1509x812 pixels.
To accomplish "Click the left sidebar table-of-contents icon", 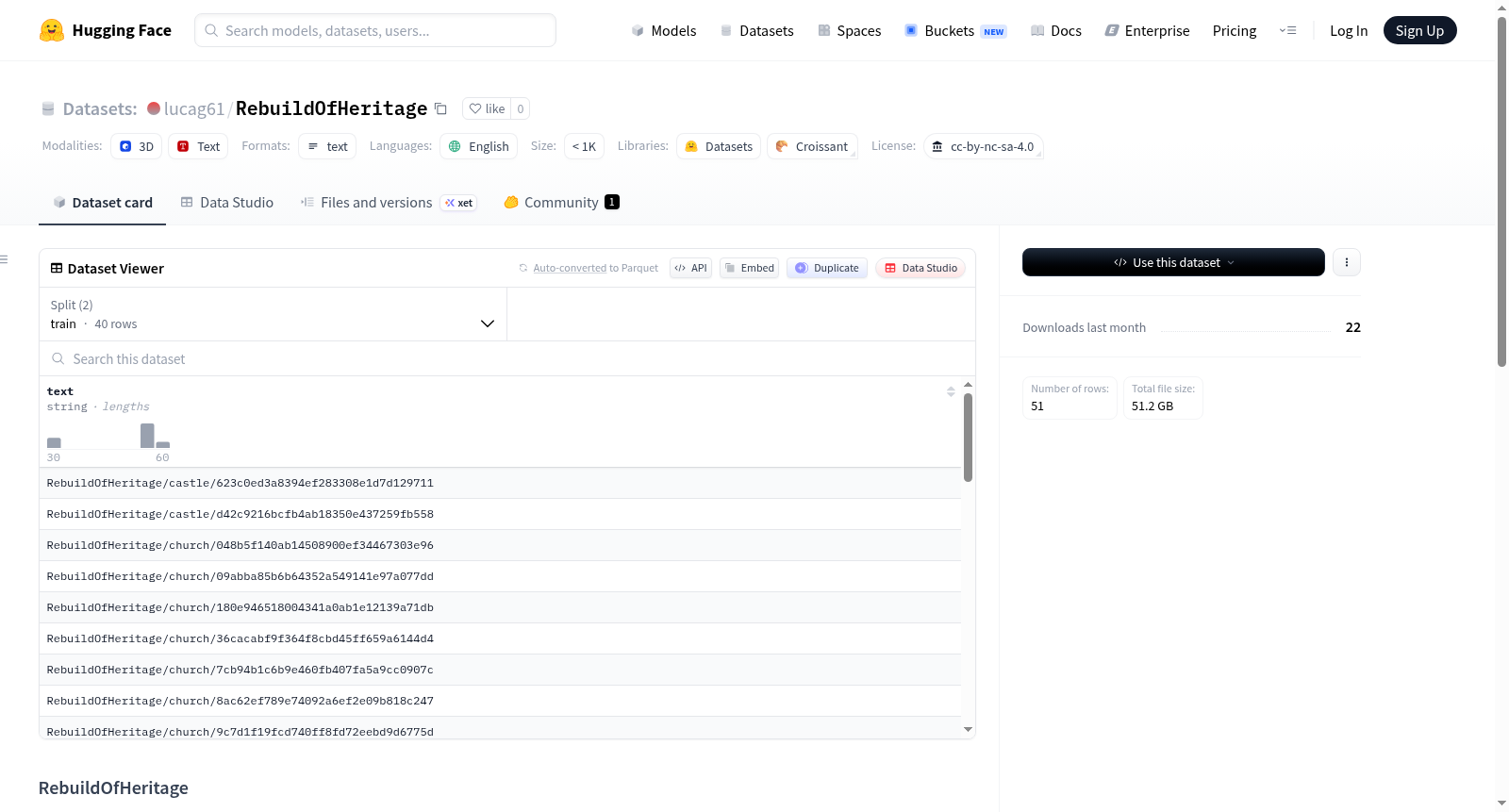I will 5,259.
